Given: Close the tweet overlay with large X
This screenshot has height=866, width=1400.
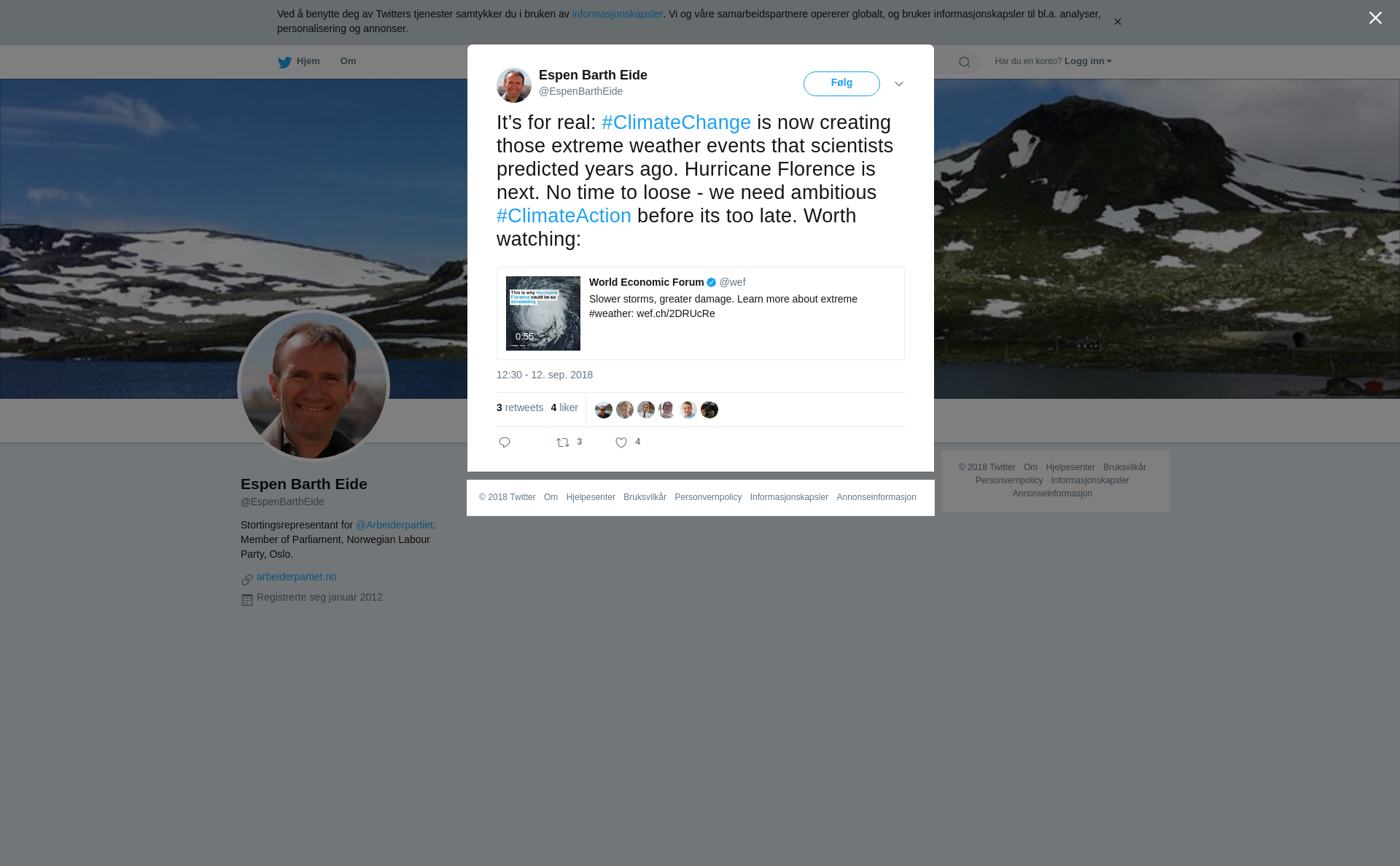Looking at the screenshot, I should coord(1375,18).
